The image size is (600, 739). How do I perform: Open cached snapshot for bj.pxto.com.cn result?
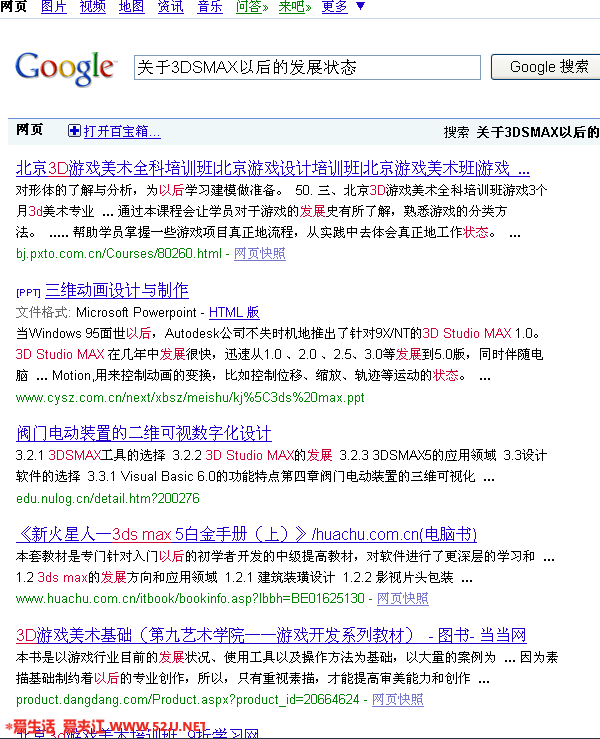[x=260, y=254]
